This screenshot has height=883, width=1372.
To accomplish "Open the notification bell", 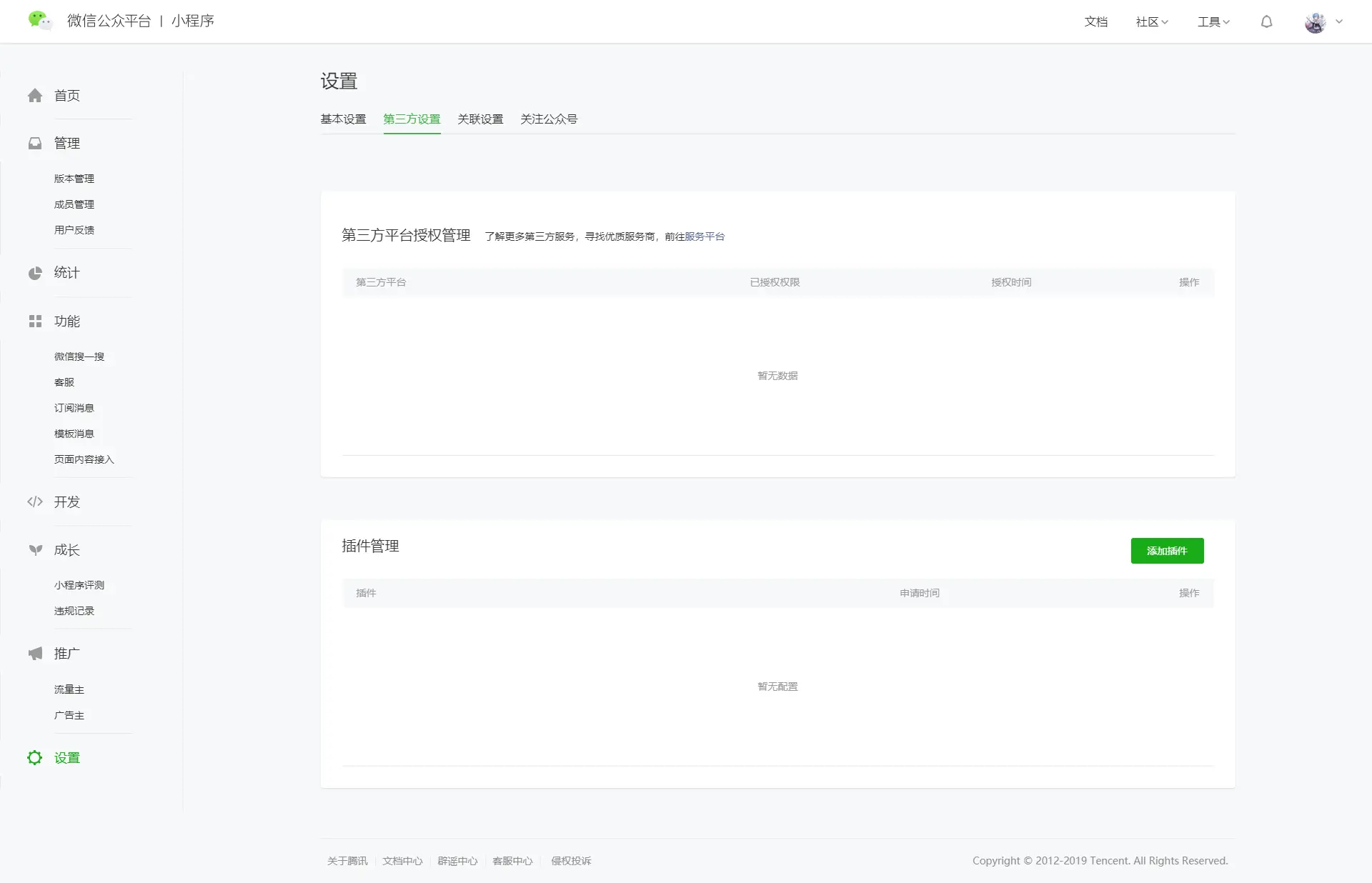I will (x=1266, y=22).
